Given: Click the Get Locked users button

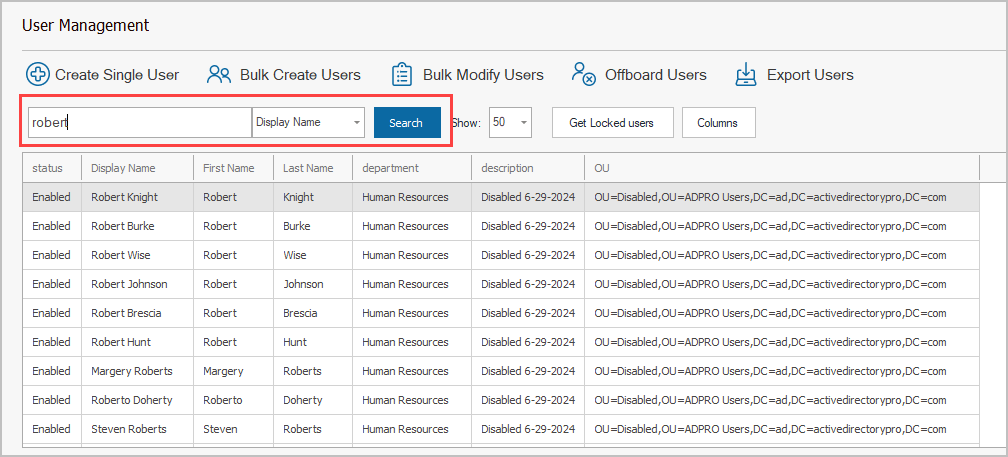Looking at the screenshot, I should point(611,122).
